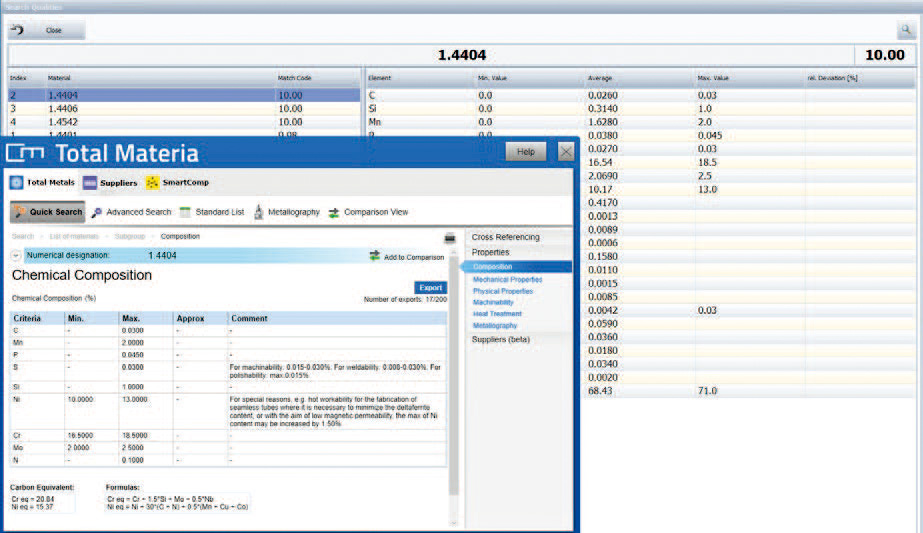The width and height of the screenshot is (923, 533).
Task: Click the Approx column header
Action: point(190,318)
